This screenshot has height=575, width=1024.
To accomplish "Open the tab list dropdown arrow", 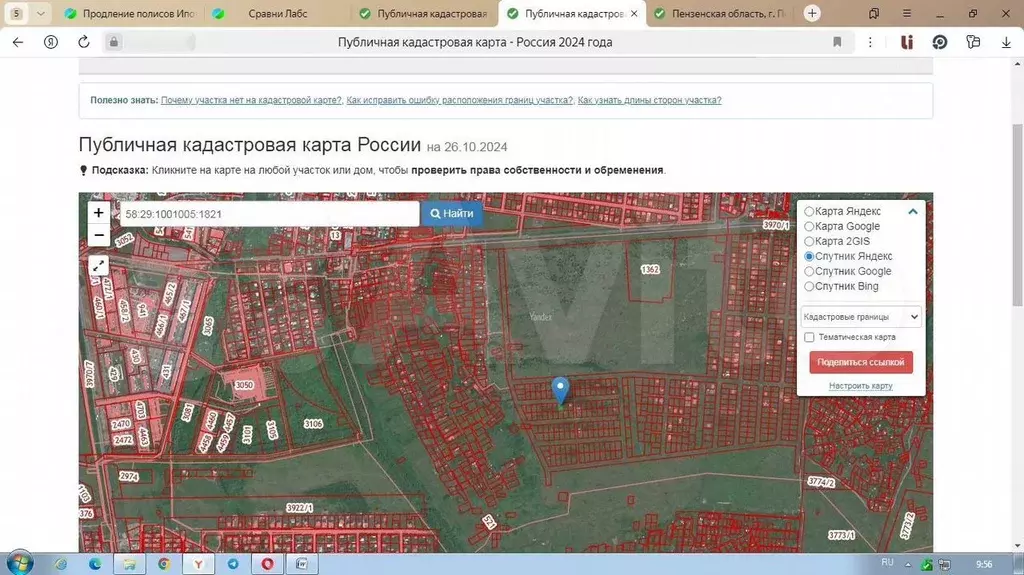I will pos(40,13).
